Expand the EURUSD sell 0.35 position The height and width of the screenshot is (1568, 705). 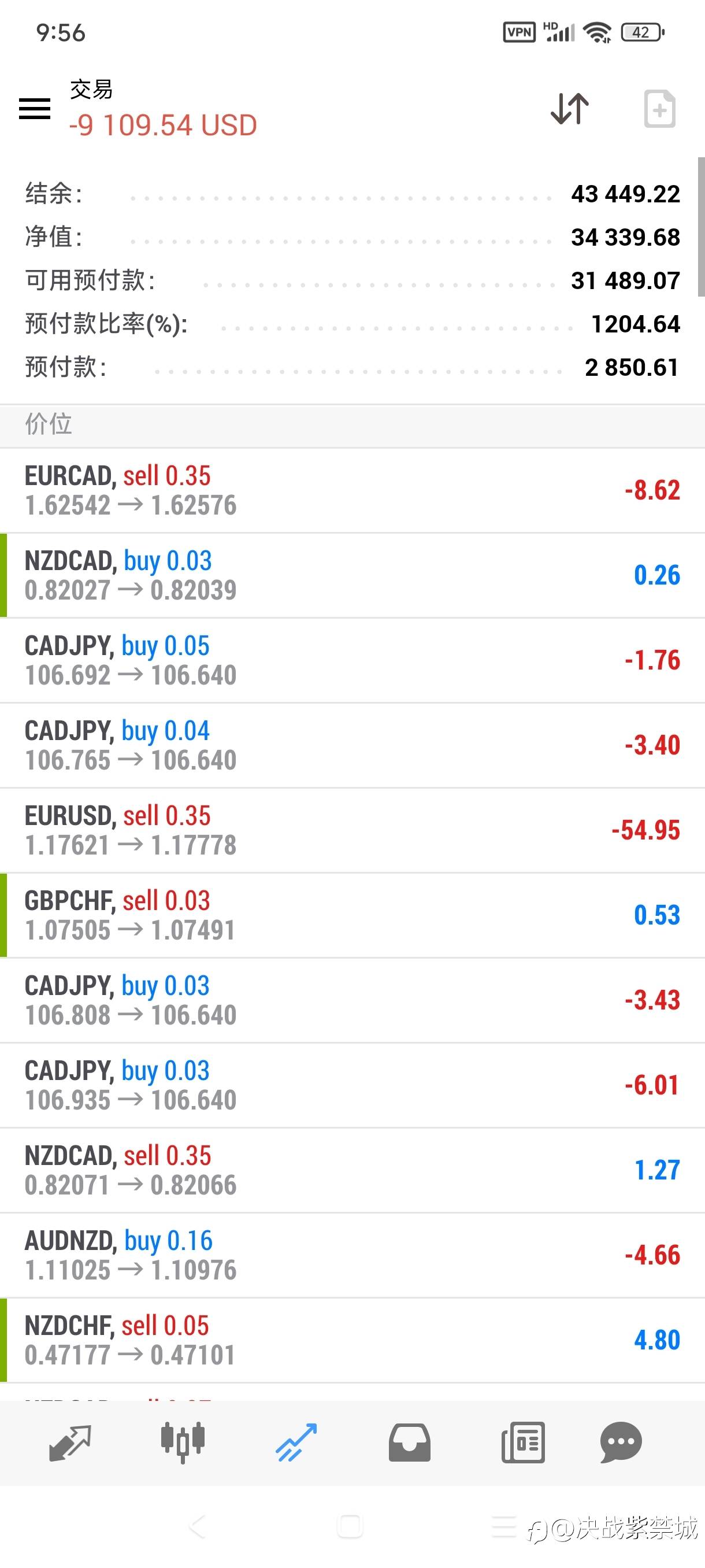pos(352,830)
